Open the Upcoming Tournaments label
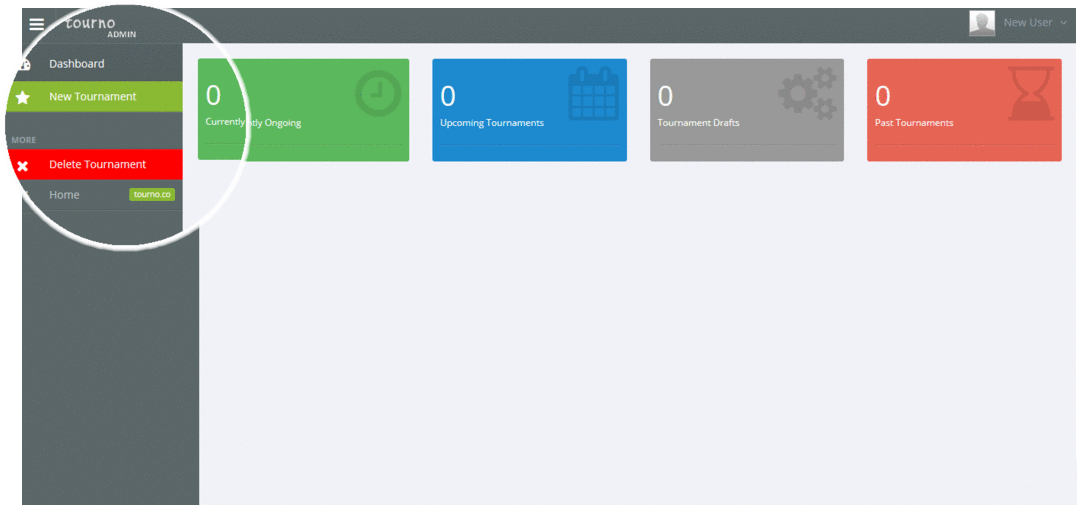Screen dimensions: 1077x505 click(492, 123)
